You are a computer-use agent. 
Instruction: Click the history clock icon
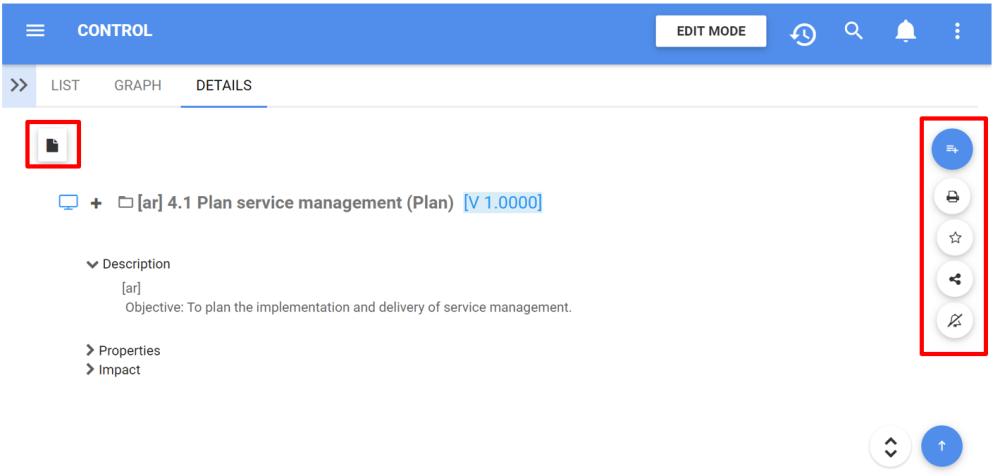tap(803, 33)
